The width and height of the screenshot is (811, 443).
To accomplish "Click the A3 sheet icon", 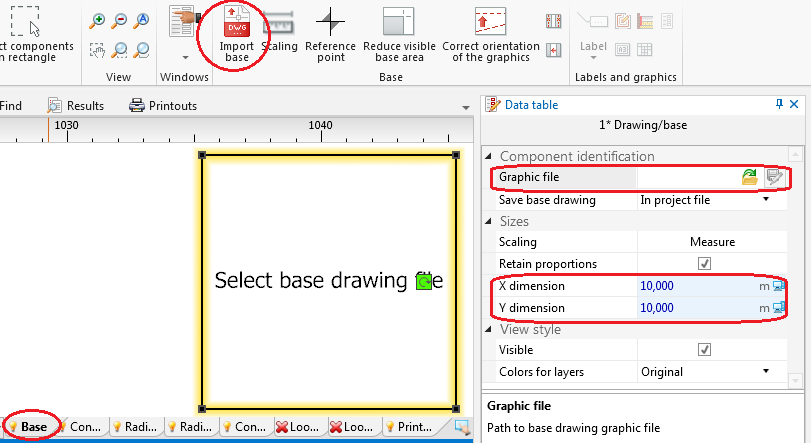I will [x=623, y=50].
